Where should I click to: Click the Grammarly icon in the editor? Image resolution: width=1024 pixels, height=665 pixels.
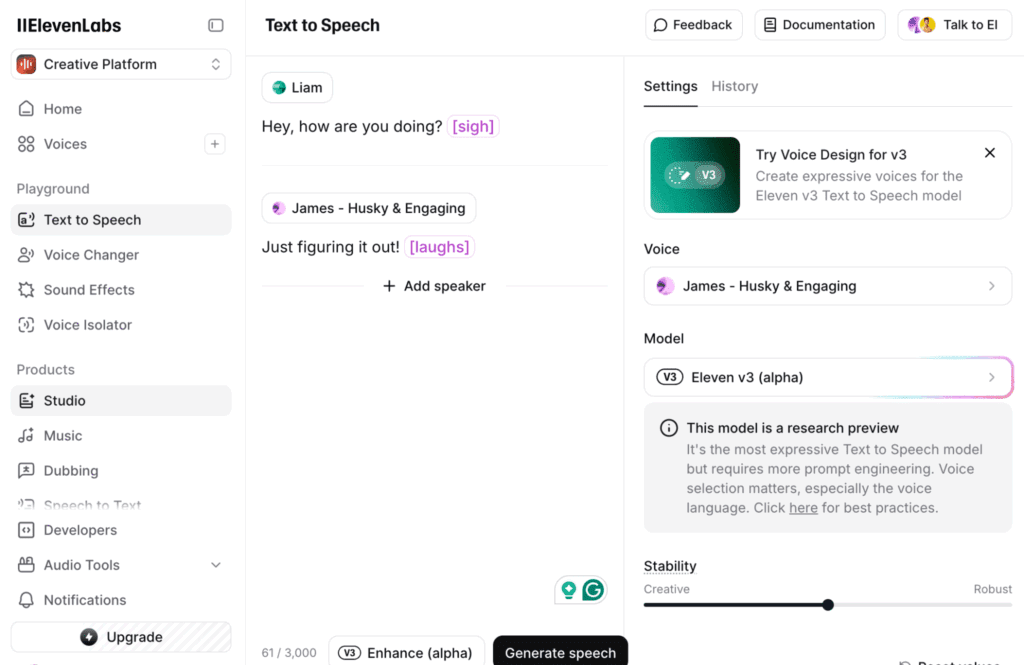pos(593,590)
